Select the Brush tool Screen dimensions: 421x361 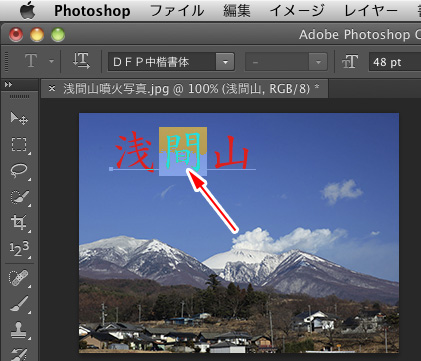(19, 304)
